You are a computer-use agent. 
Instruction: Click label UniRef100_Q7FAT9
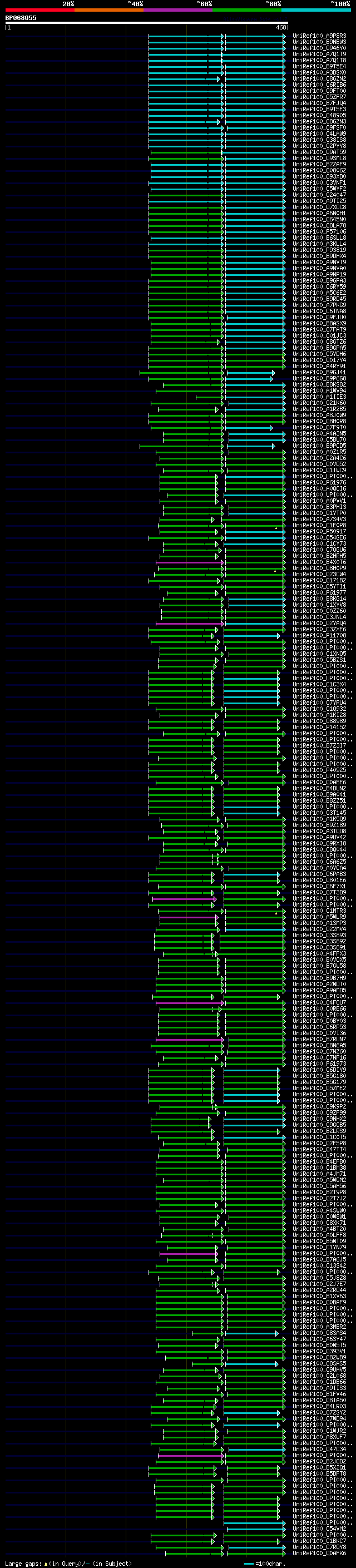[319, 329]
